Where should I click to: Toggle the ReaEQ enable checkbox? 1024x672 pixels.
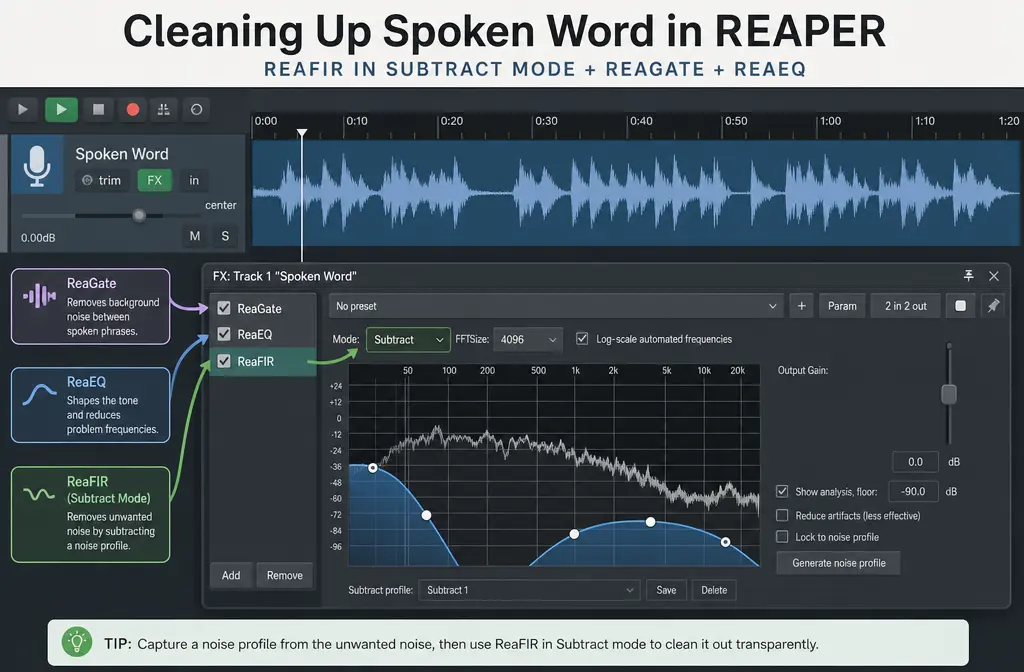pyautogui.click(x=224, y=334)
